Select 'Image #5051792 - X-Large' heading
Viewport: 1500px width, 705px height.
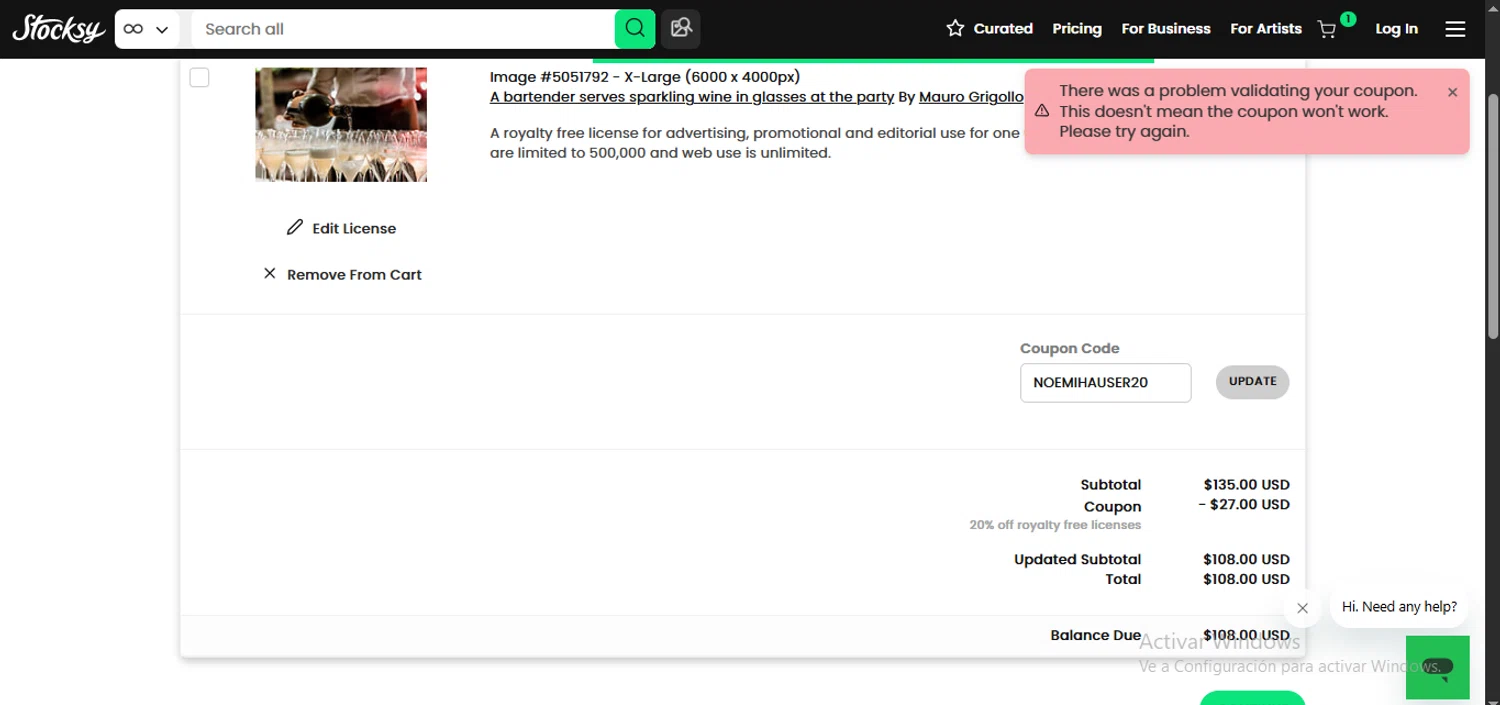645,77
